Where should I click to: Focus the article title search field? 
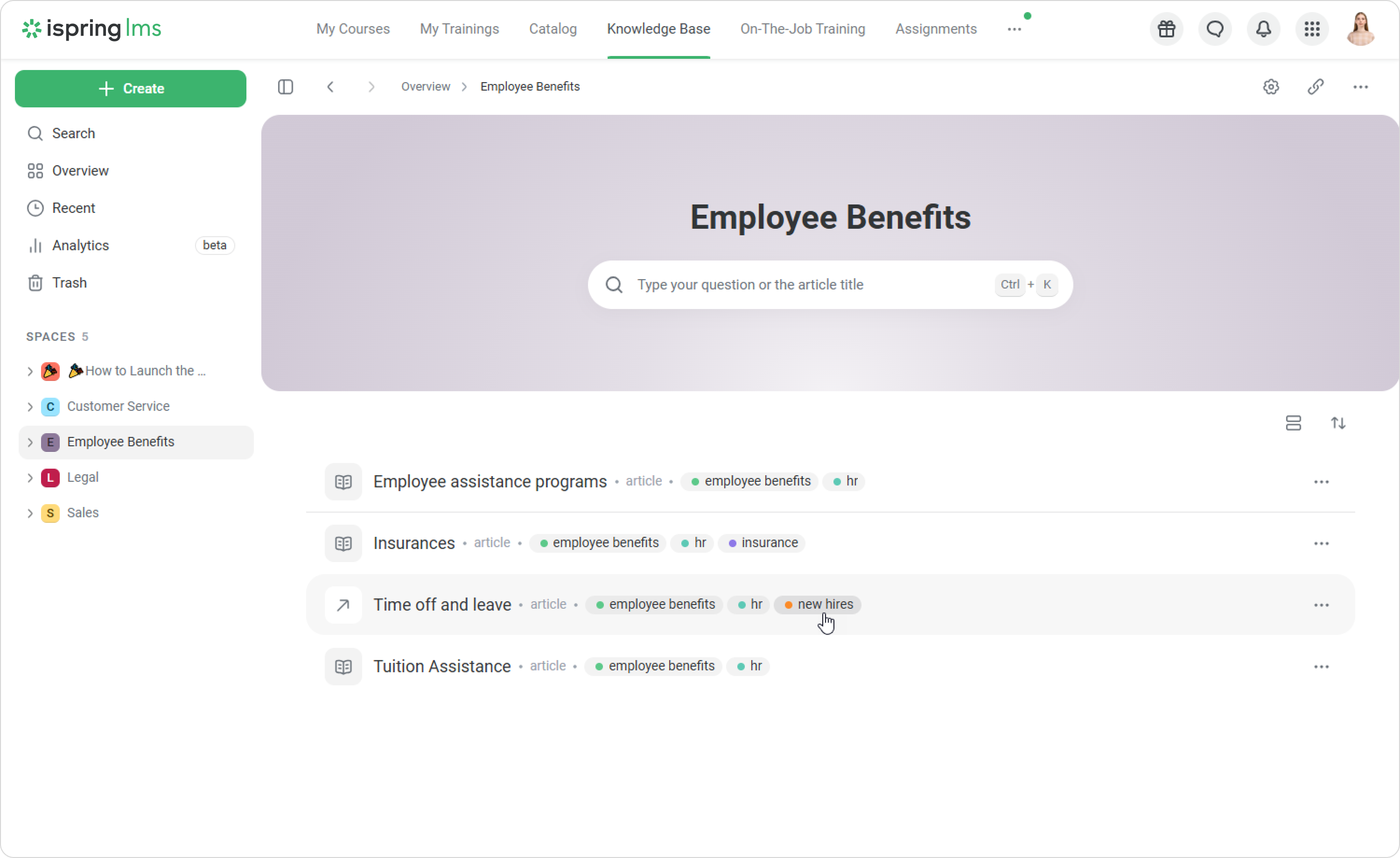807,285
